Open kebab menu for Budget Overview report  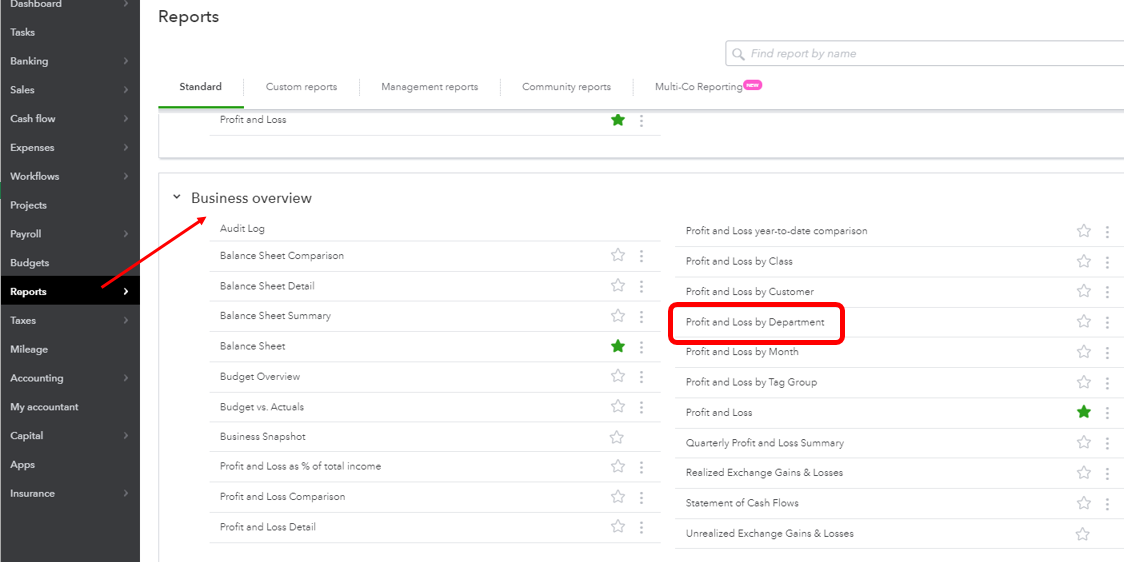(642, 376)
